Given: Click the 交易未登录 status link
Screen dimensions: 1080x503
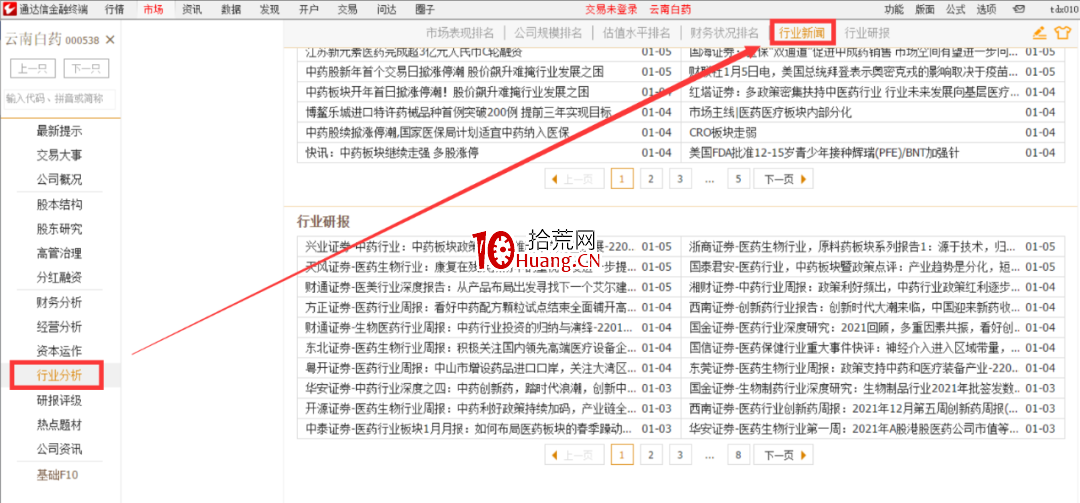Looking at the screenshot, I should point(611,10).
